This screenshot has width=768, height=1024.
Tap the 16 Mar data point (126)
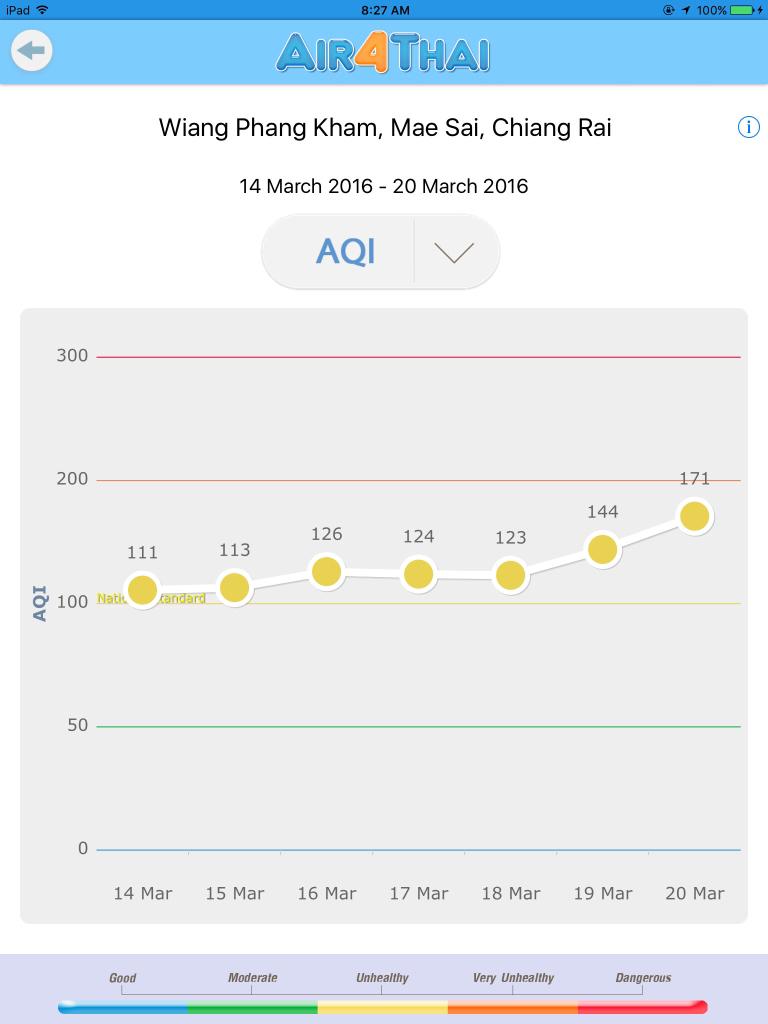point(327,571)
